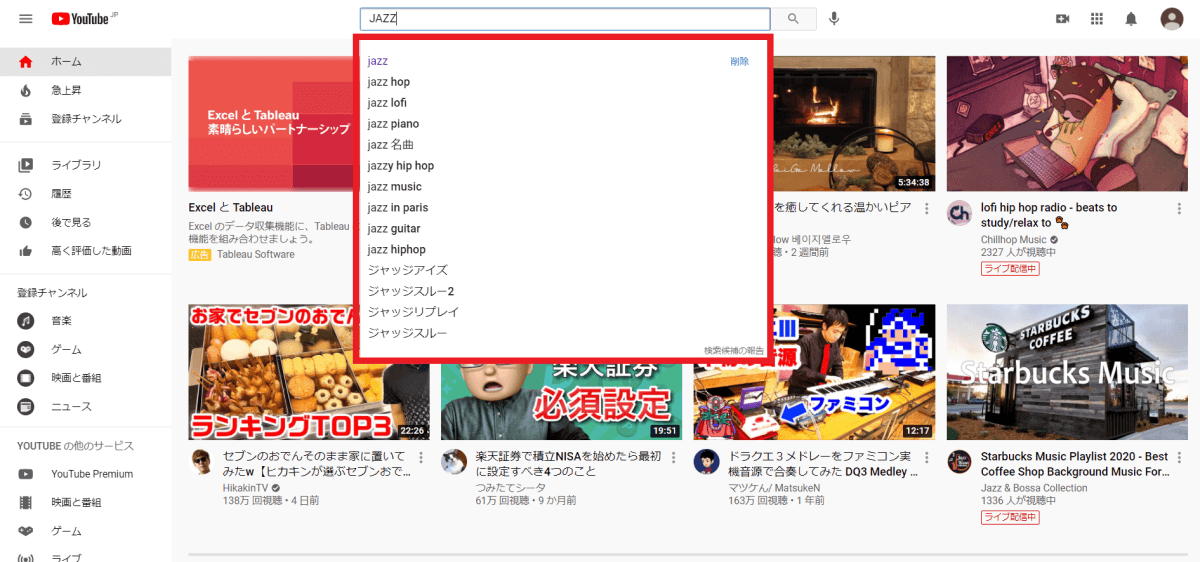Go to ホーム in the sidebar

(86, 62)
